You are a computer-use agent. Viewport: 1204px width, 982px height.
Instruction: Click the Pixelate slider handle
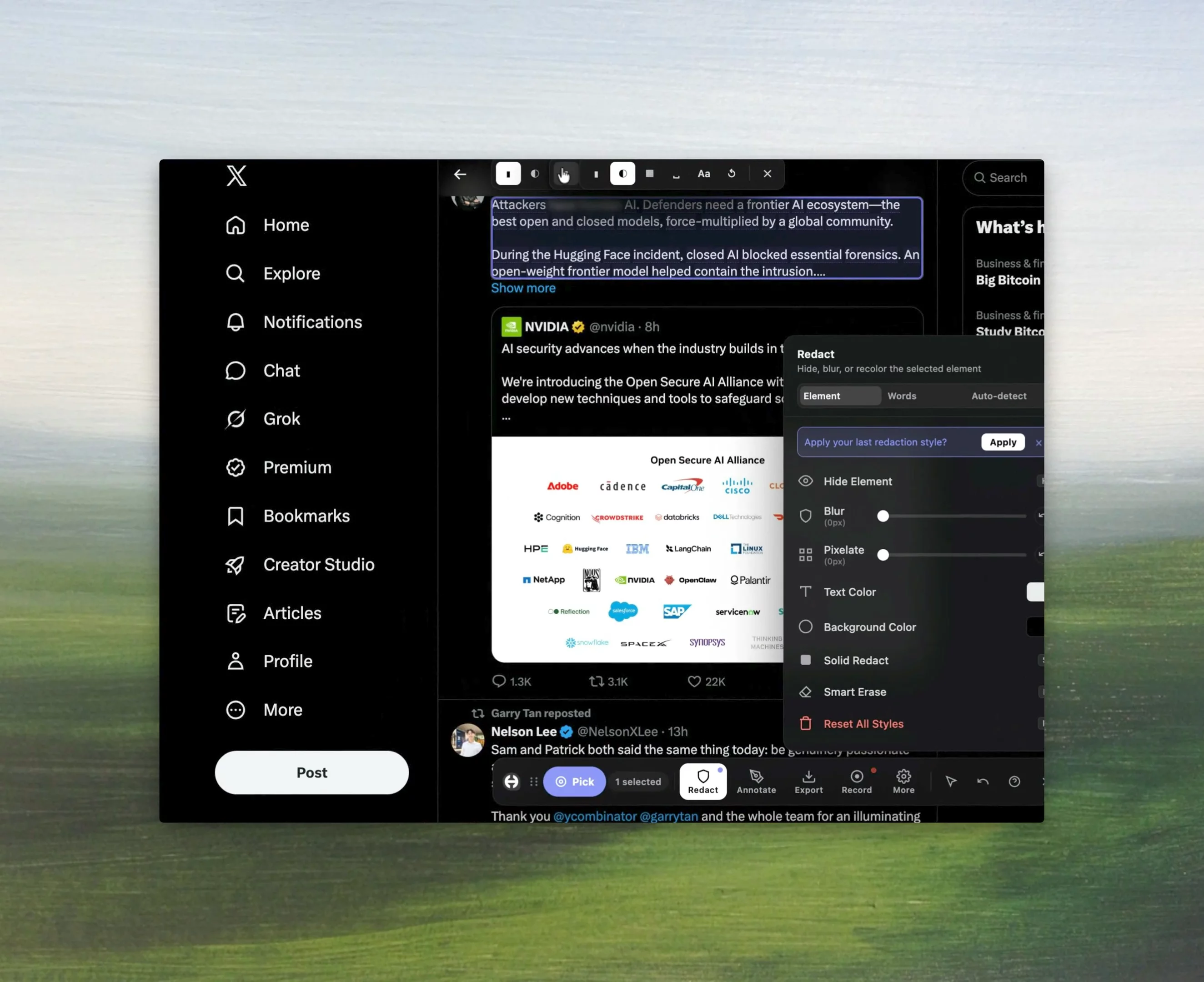click(x=883, y=555)
